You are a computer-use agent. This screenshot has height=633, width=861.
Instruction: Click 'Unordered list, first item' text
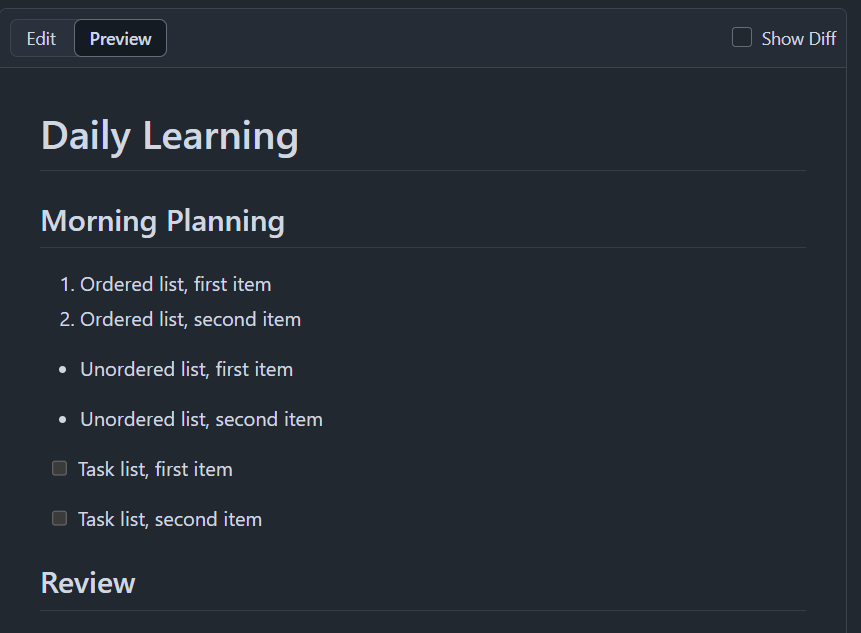[x=187, y=369]
